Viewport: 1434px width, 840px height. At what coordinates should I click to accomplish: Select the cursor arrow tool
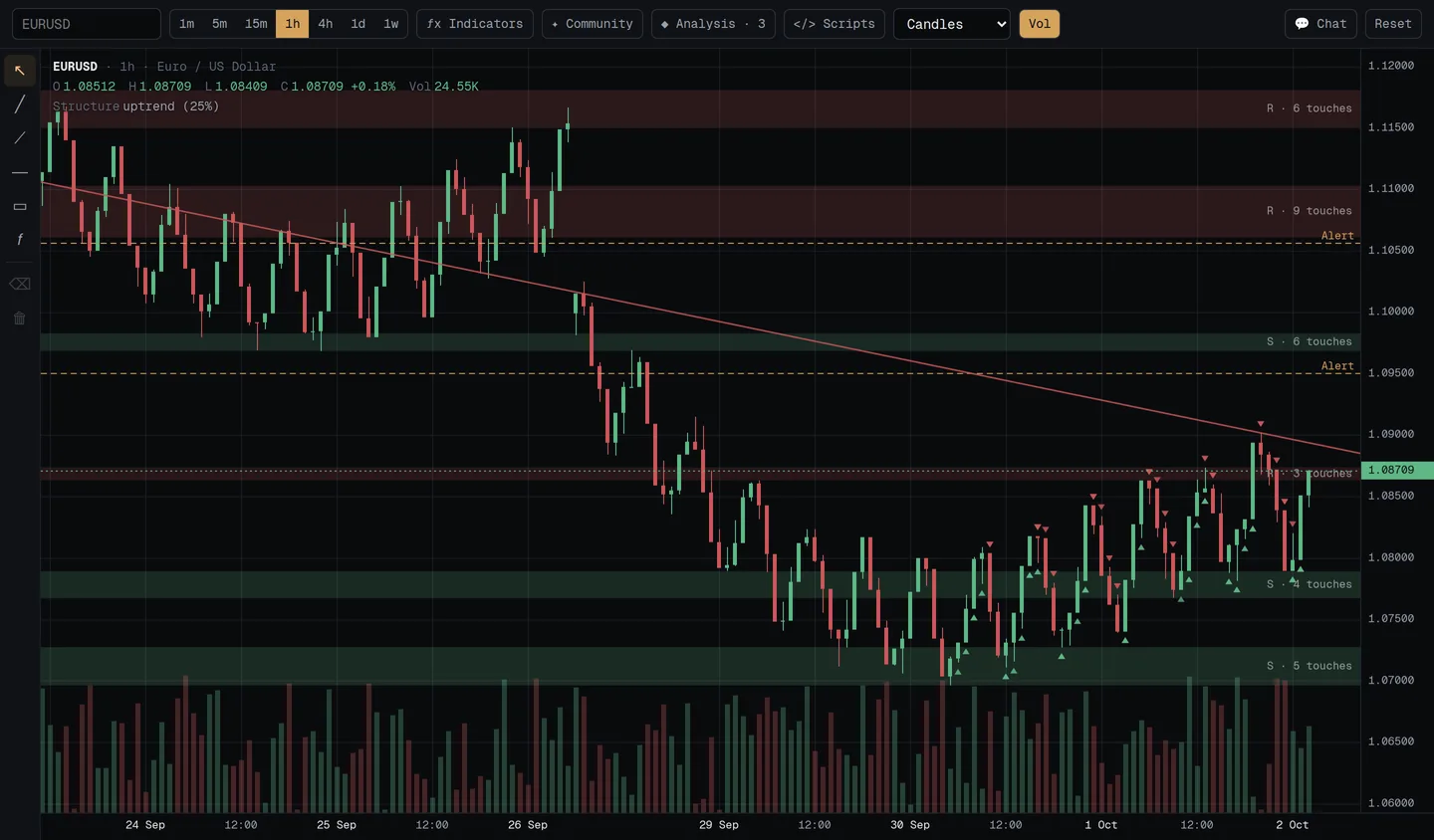(20, 71)
